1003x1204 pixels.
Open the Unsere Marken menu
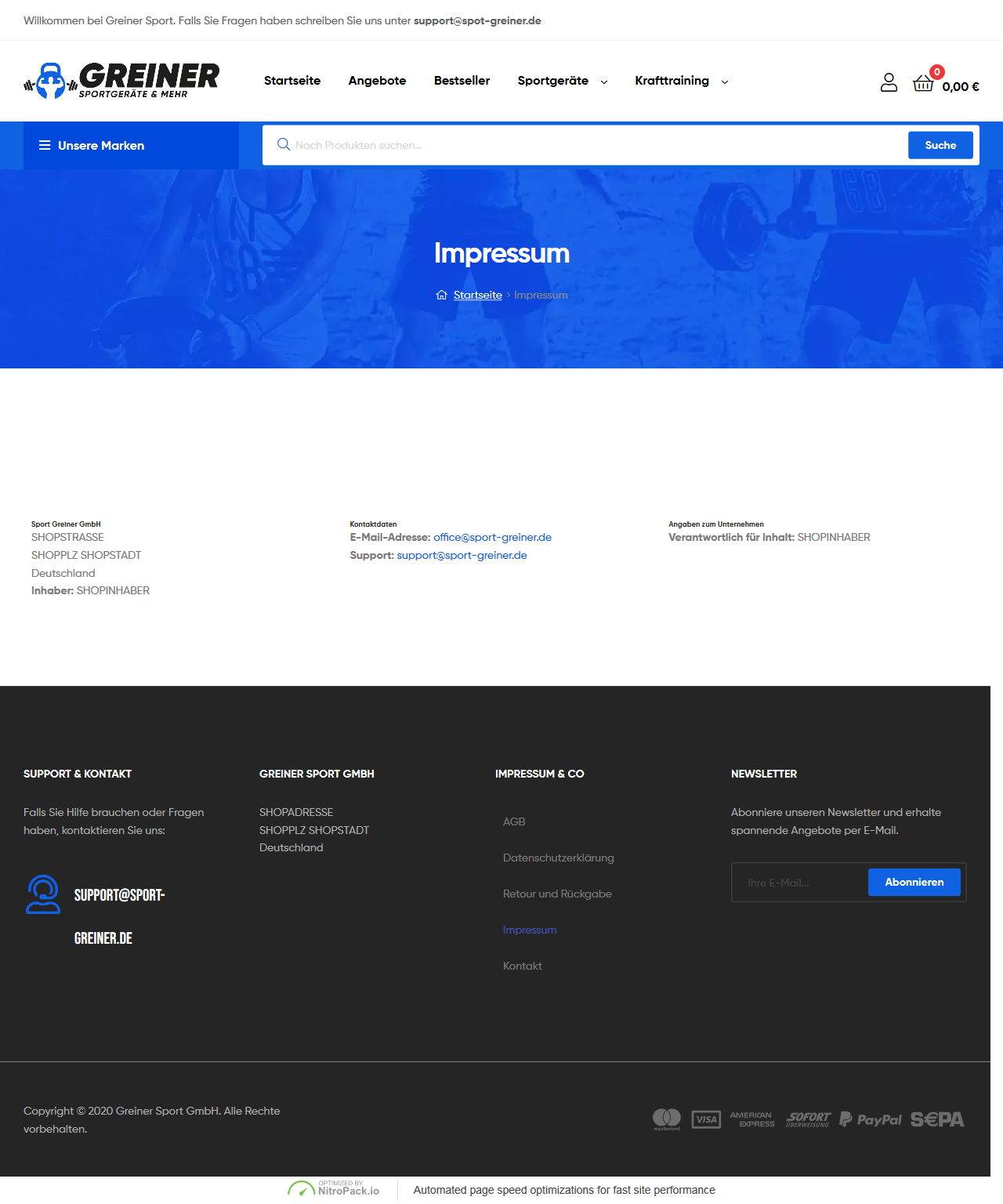click(x=131, y=145)
